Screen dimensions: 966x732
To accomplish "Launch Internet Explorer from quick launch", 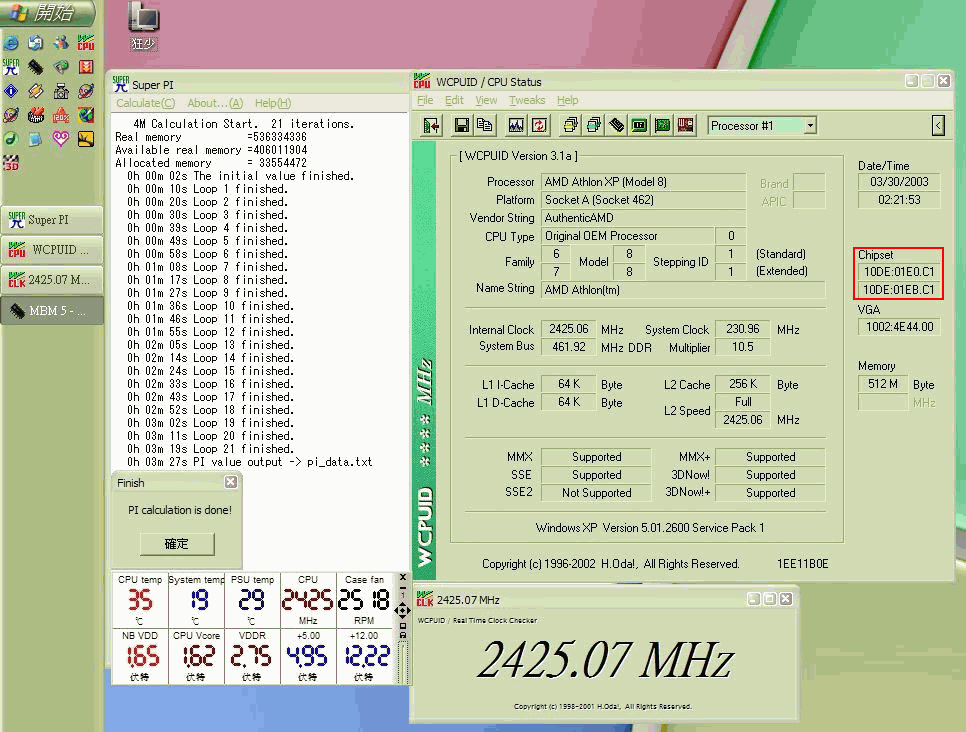I will (x=11, y=42).
